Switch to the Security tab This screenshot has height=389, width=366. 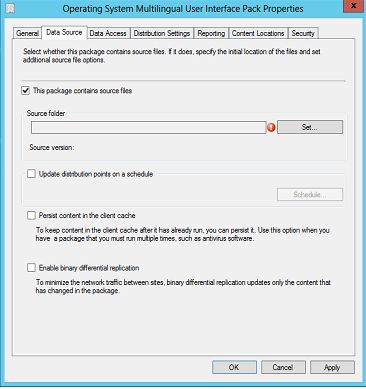(x=303, y=33)
